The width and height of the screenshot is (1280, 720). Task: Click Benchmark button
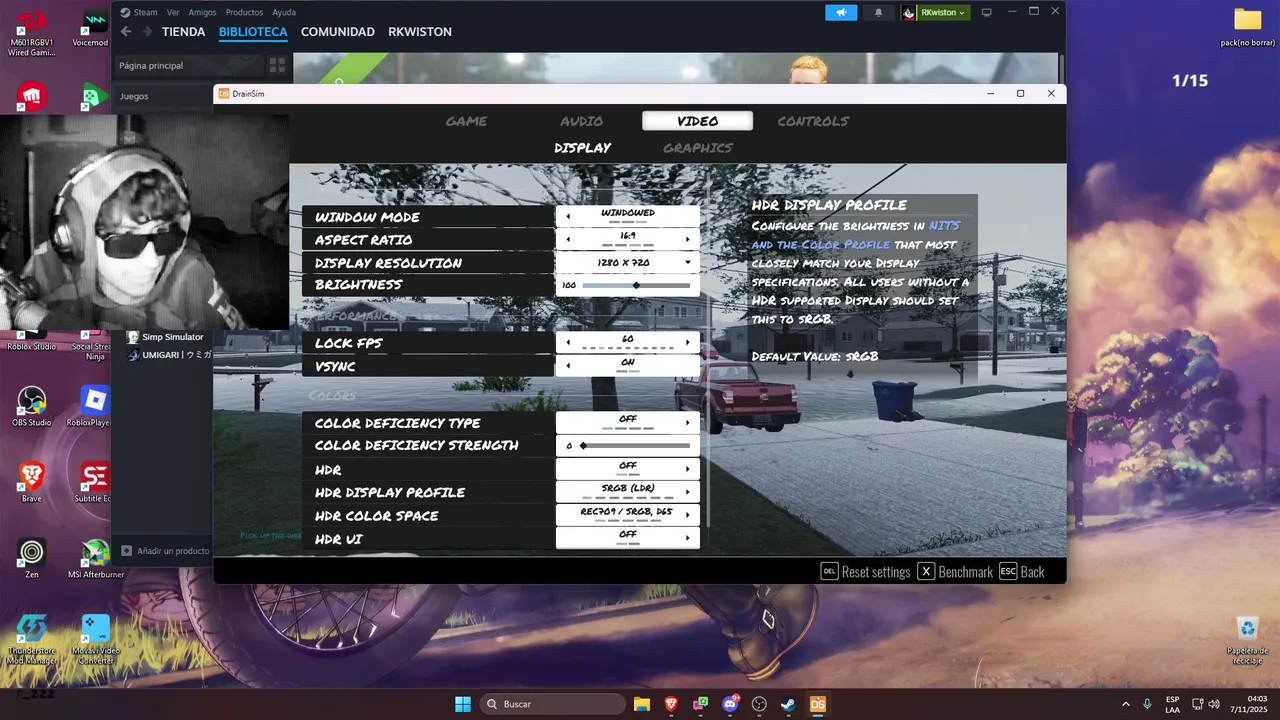(x=956, y=572)
